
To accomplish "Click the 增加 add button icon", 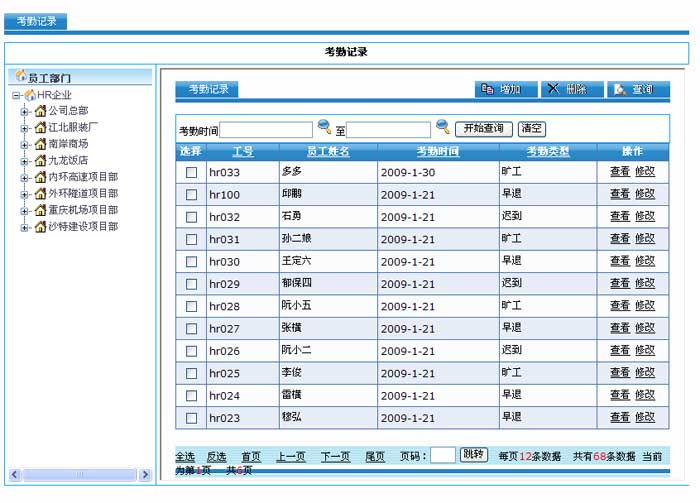I will coord(487,89).
